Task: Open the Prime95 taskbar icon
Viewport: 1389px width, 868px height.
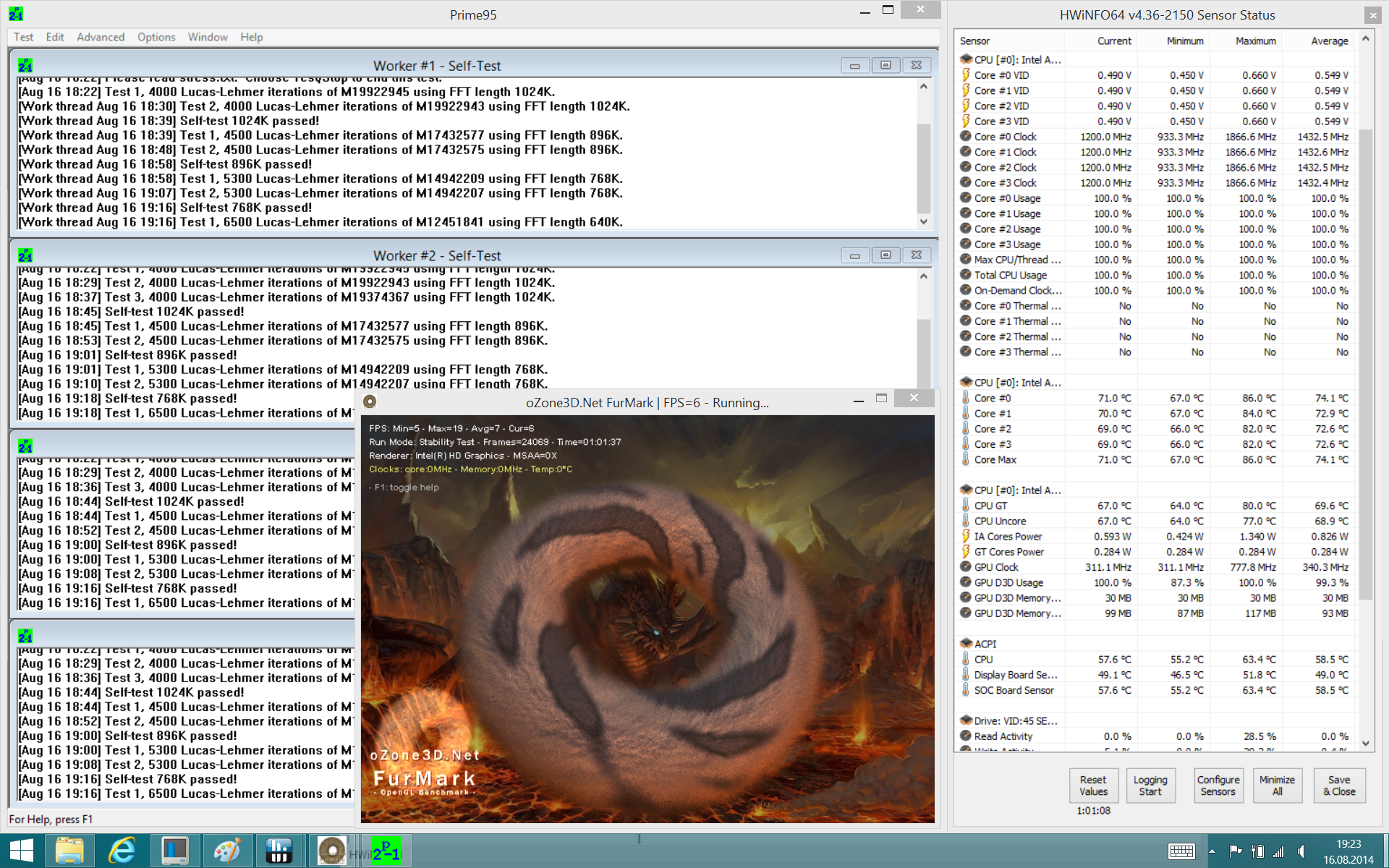Action: coord(386,851)
